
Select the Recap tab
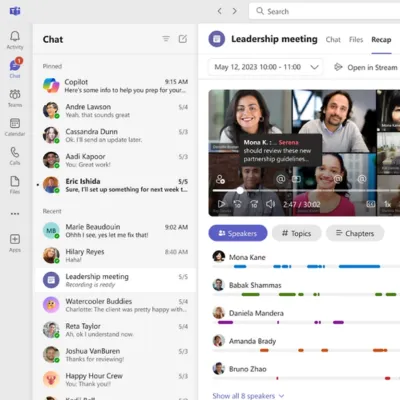tap(381, 40)
